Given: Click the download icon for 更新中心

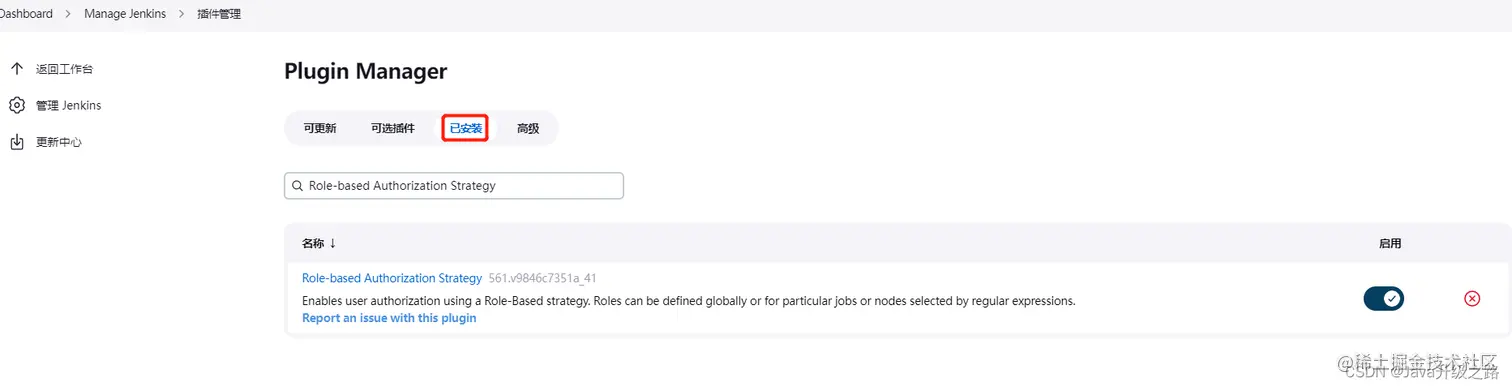Looking at the screenshot, I should point(16,142).
